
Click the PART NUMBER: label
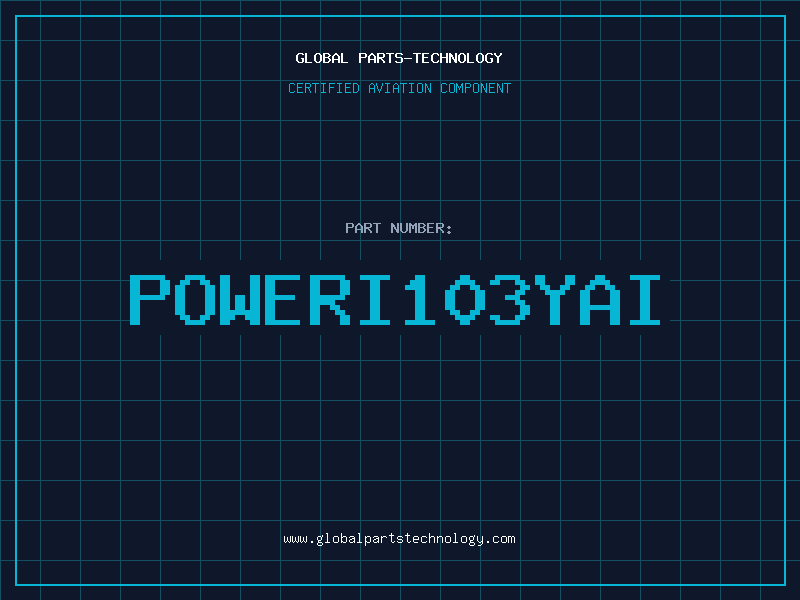(399, 228)
